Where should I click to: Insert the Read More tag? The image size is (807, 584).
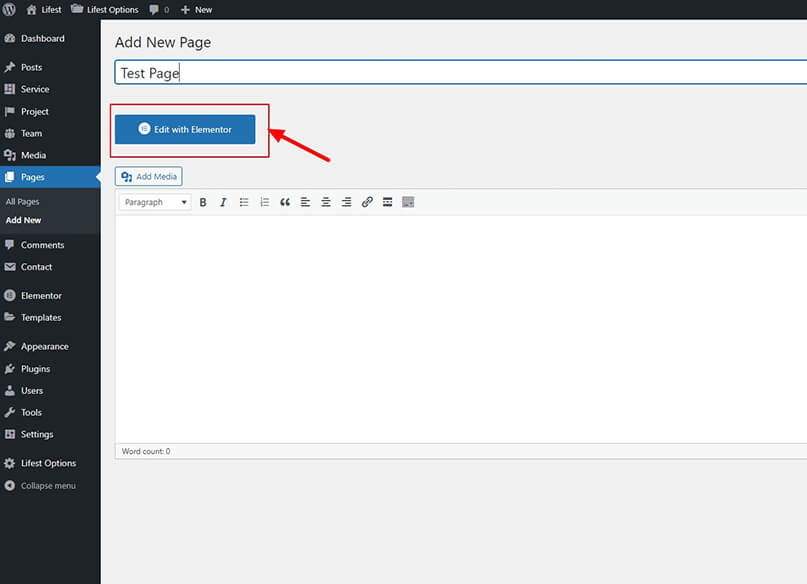click(x=388, y=202)
